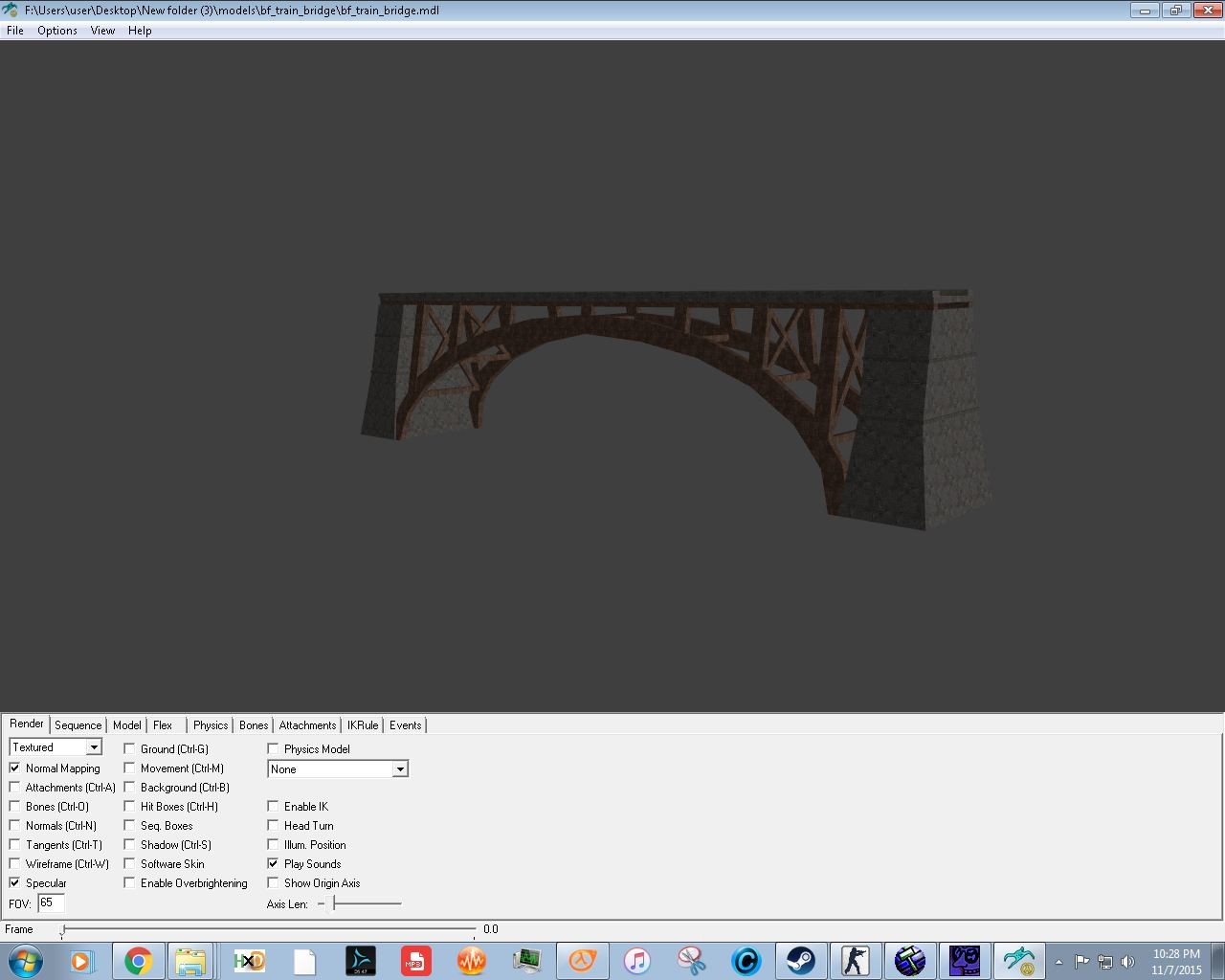Open the HxD hex editor taskbar icon

tap(249, 961)
